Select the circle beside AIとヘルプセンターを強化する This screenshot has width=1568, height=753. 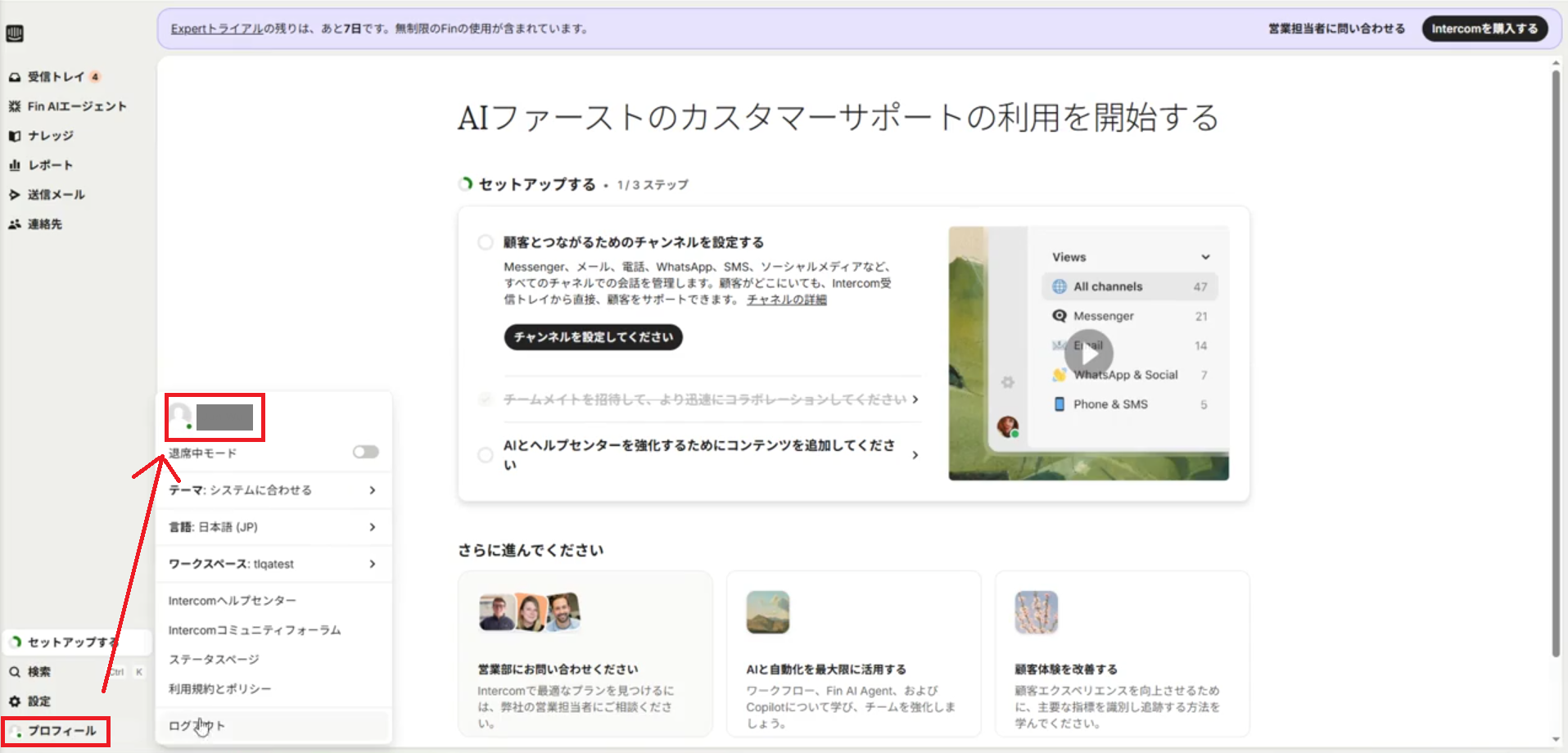[486, 455]
